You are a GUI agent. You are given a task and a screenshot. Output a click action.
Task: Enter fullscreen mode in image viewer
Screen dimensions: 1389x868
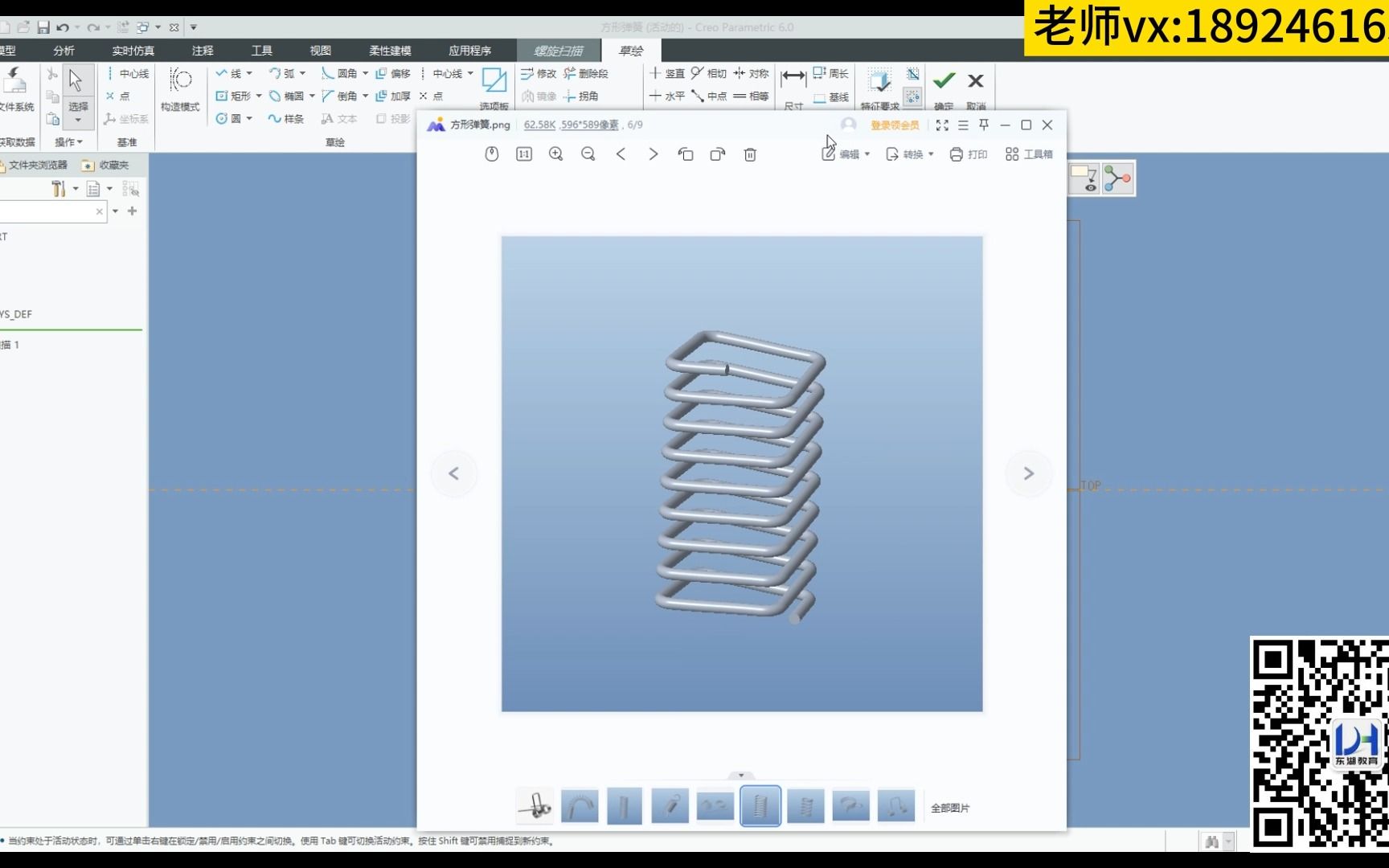click(942, 125)
